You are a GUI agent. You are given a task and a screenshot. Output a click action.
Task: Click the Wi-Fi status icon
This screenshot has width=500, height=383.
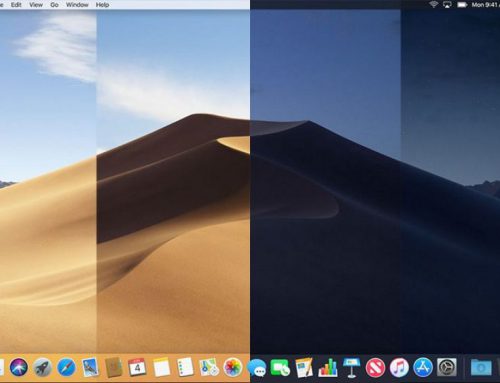433,5
